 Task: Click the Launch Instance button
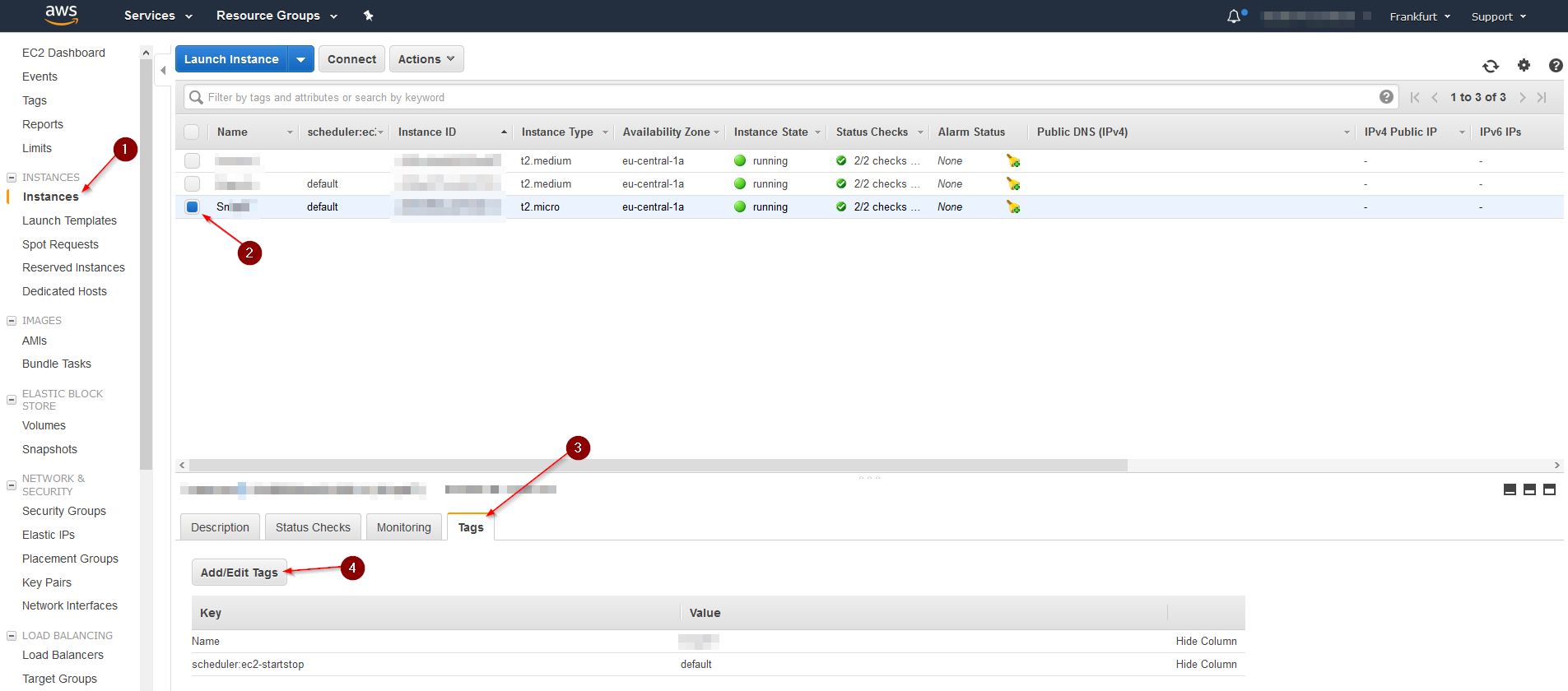[x=231, y=59]
